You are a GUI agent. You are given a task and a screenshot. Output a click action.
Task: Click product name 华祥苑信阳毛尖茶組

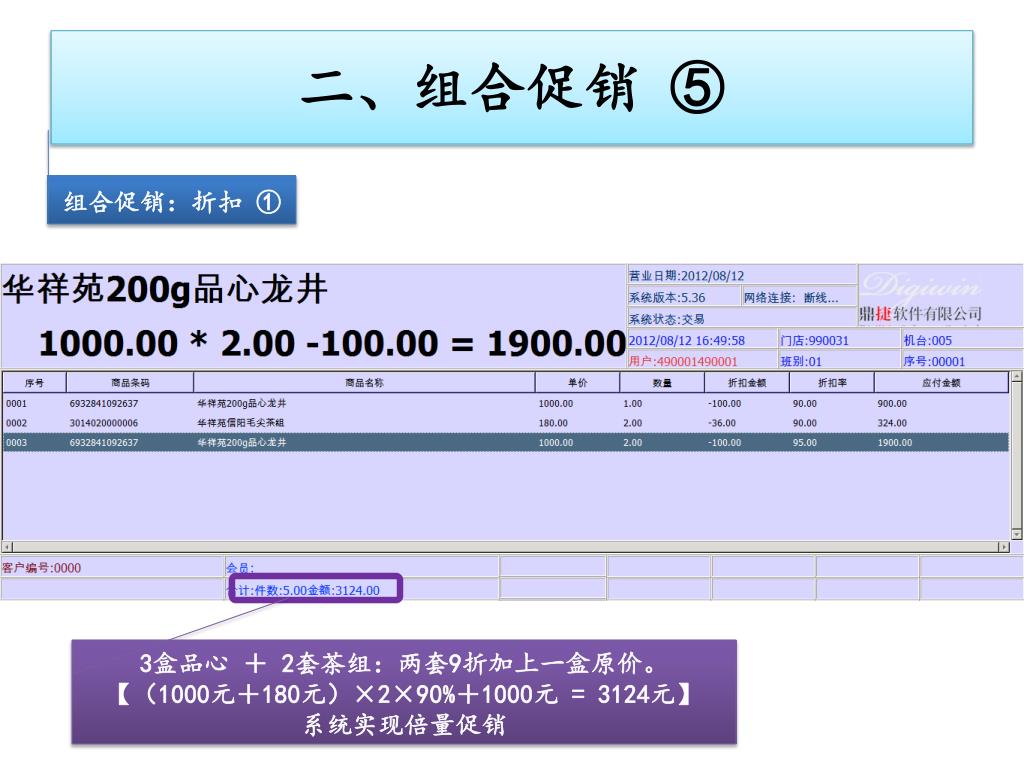pyautogui.click(x=241, y=423)
